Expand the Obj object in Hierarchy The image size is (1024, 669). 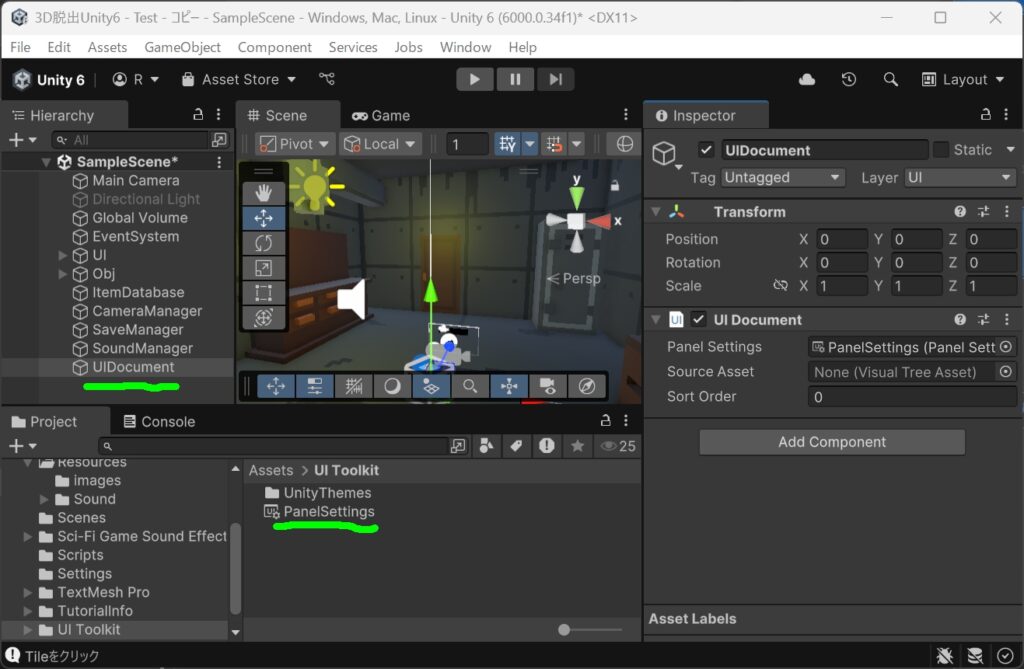coord(63,274)
